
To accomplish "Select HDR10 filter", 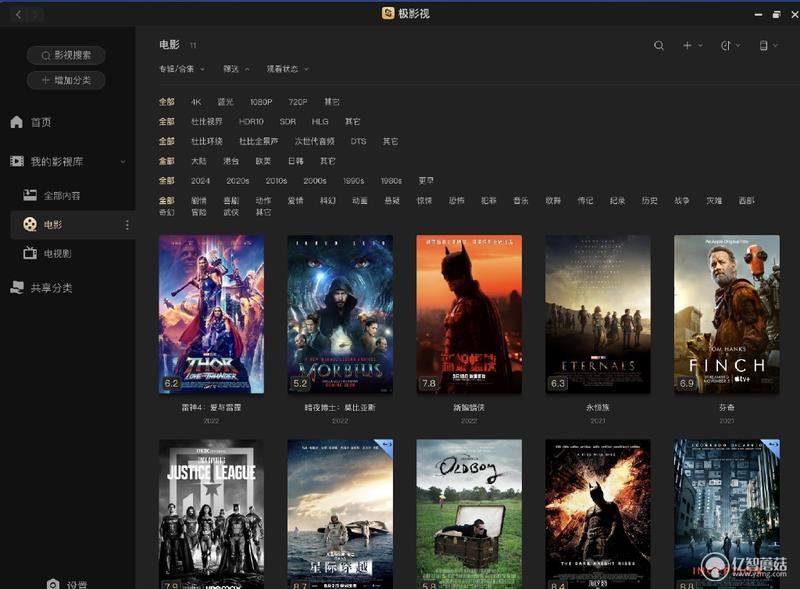I will pyautogui.click(x=251, y=121).
